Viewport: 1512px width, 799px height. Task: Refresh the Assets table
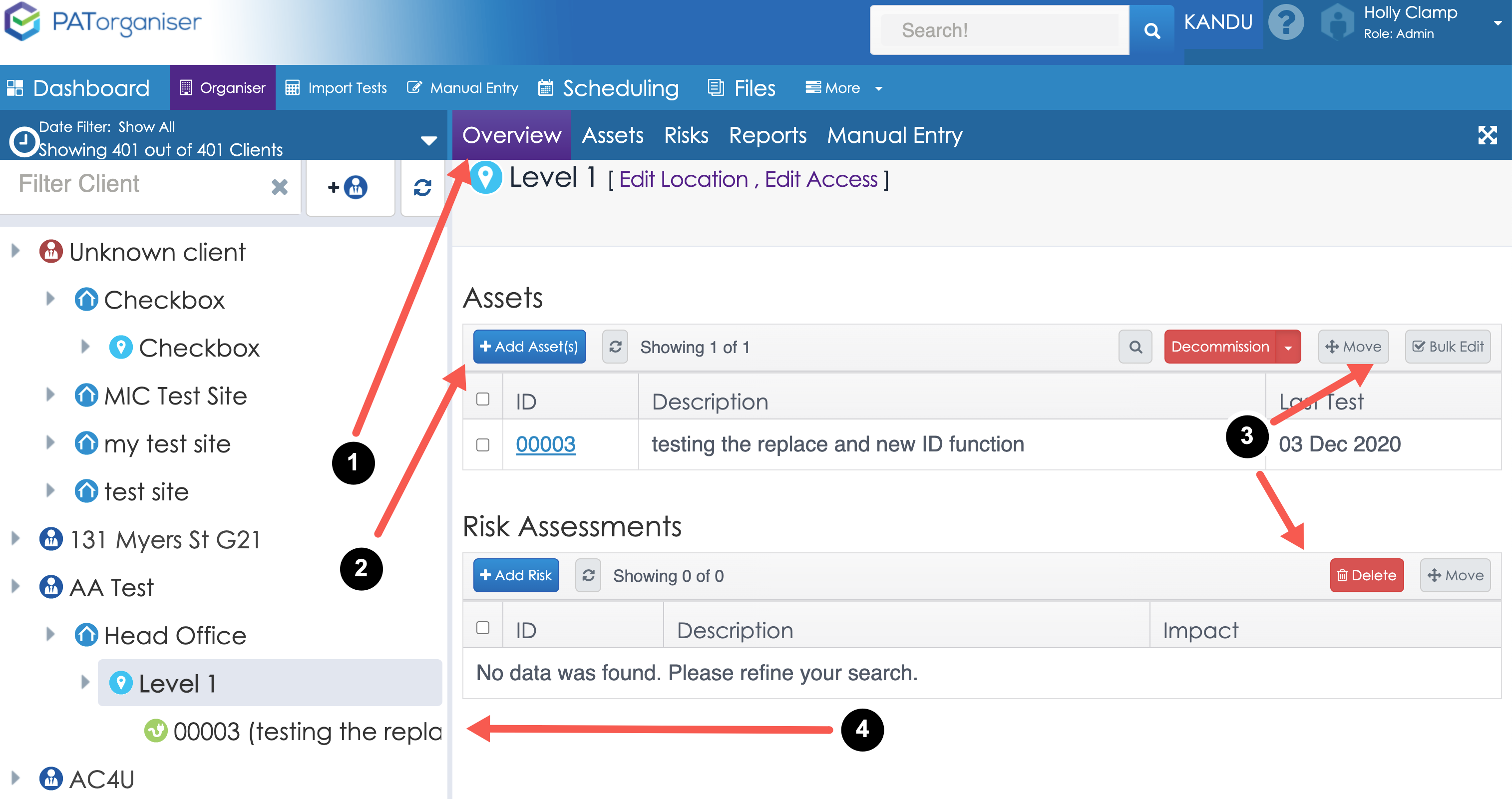click(615, 347)
